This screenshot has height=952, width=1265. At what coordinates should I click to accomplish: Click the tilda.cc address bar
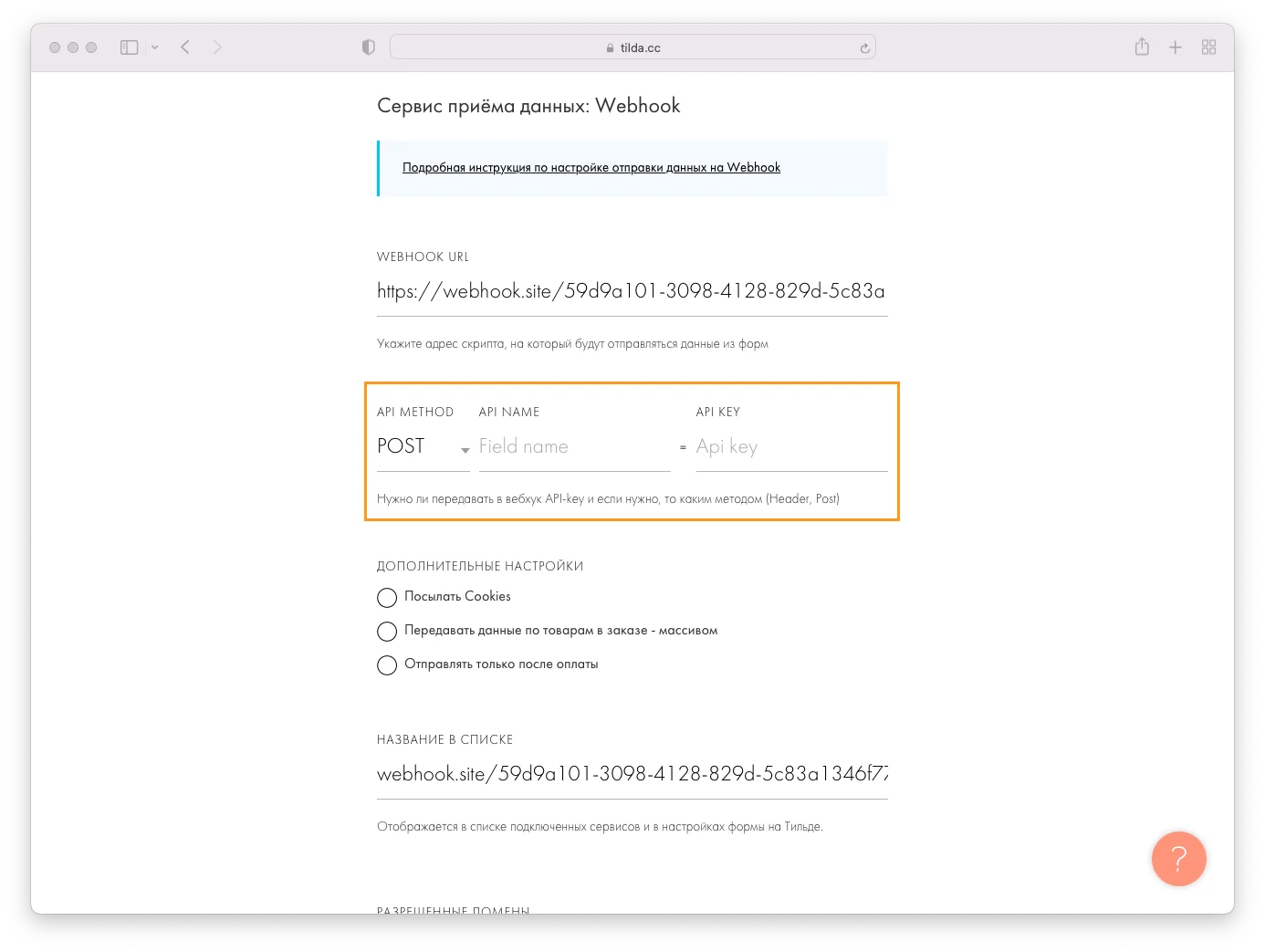(632, 47)
